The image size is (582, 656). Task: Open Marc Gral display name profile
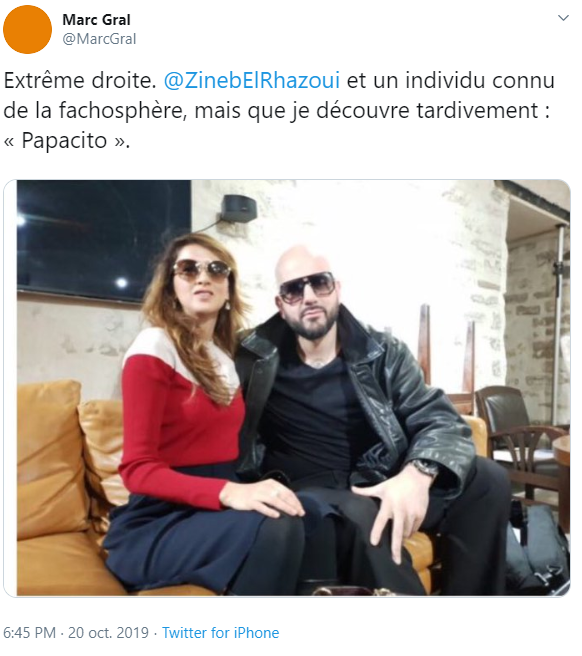coord(96,20)
